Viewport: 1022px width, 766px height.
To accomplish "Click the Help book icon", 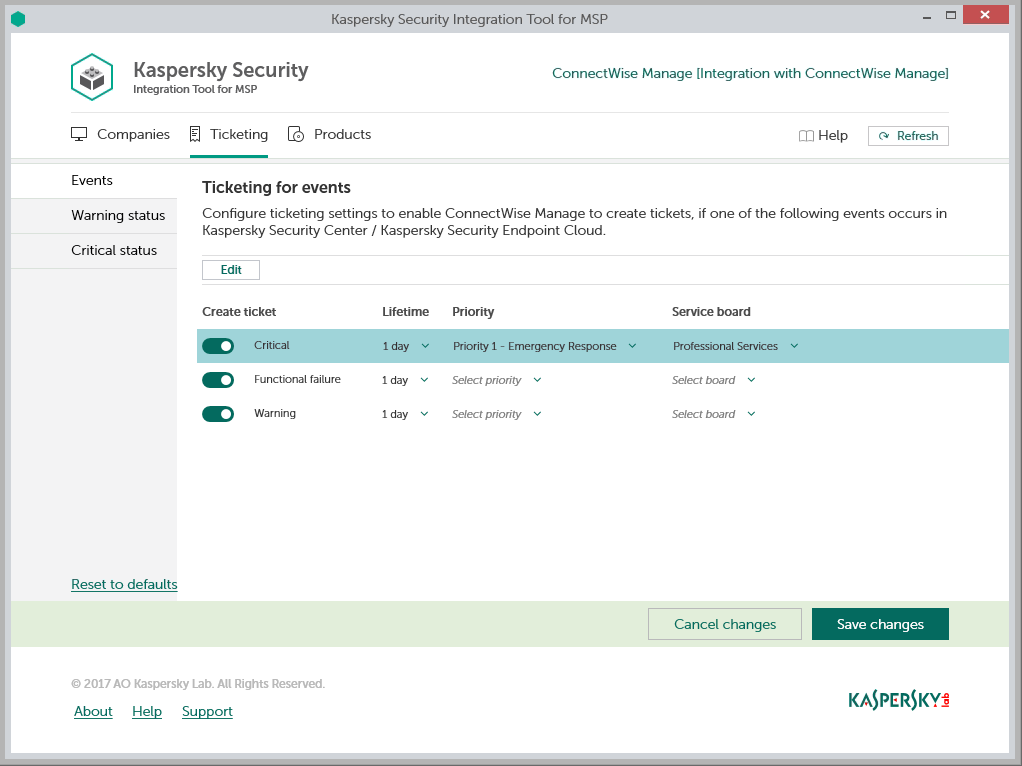I will coord(806,136).
